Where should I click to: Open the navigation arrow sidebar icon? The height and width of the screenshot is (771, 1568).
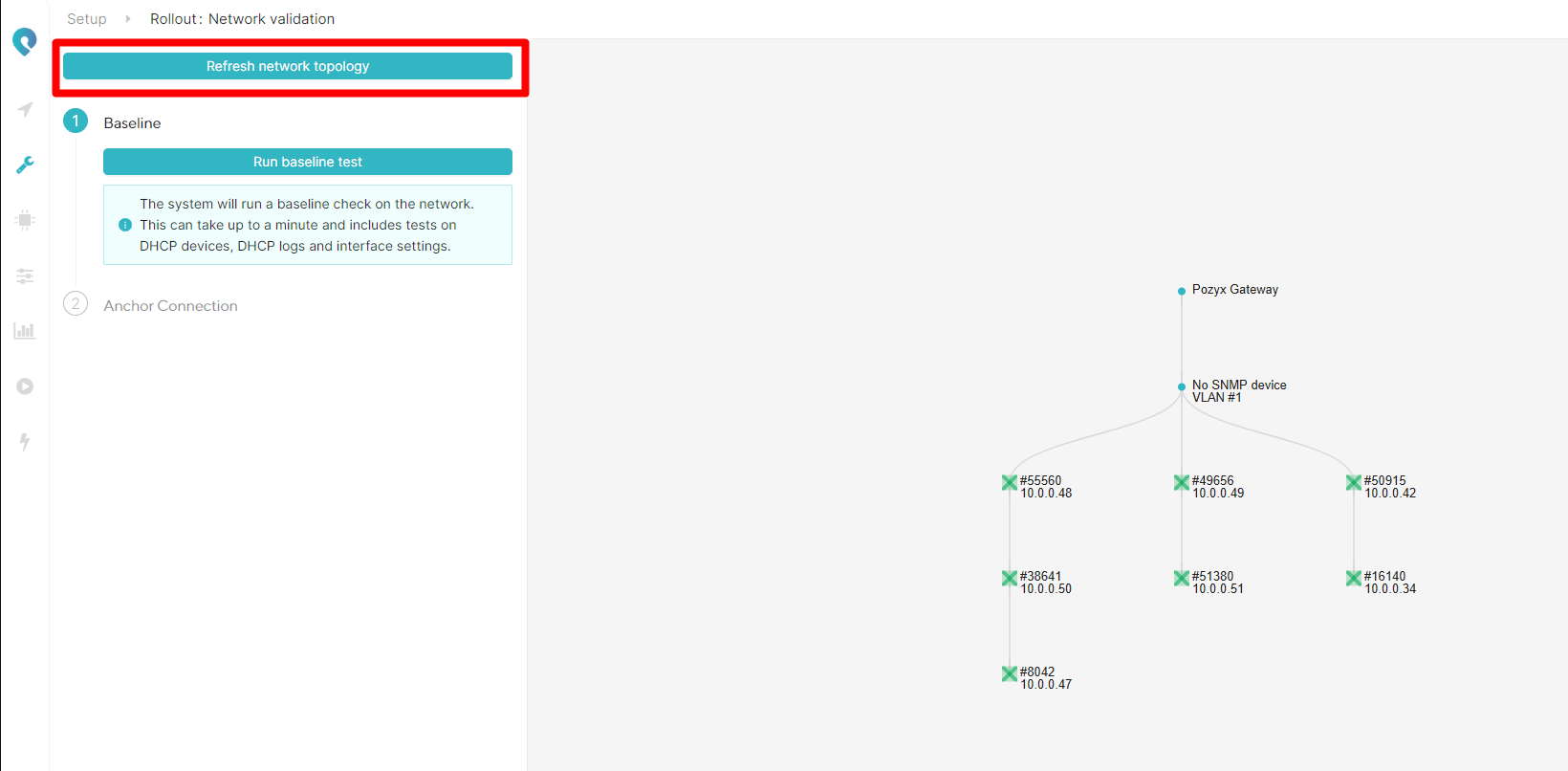point(25,110)
